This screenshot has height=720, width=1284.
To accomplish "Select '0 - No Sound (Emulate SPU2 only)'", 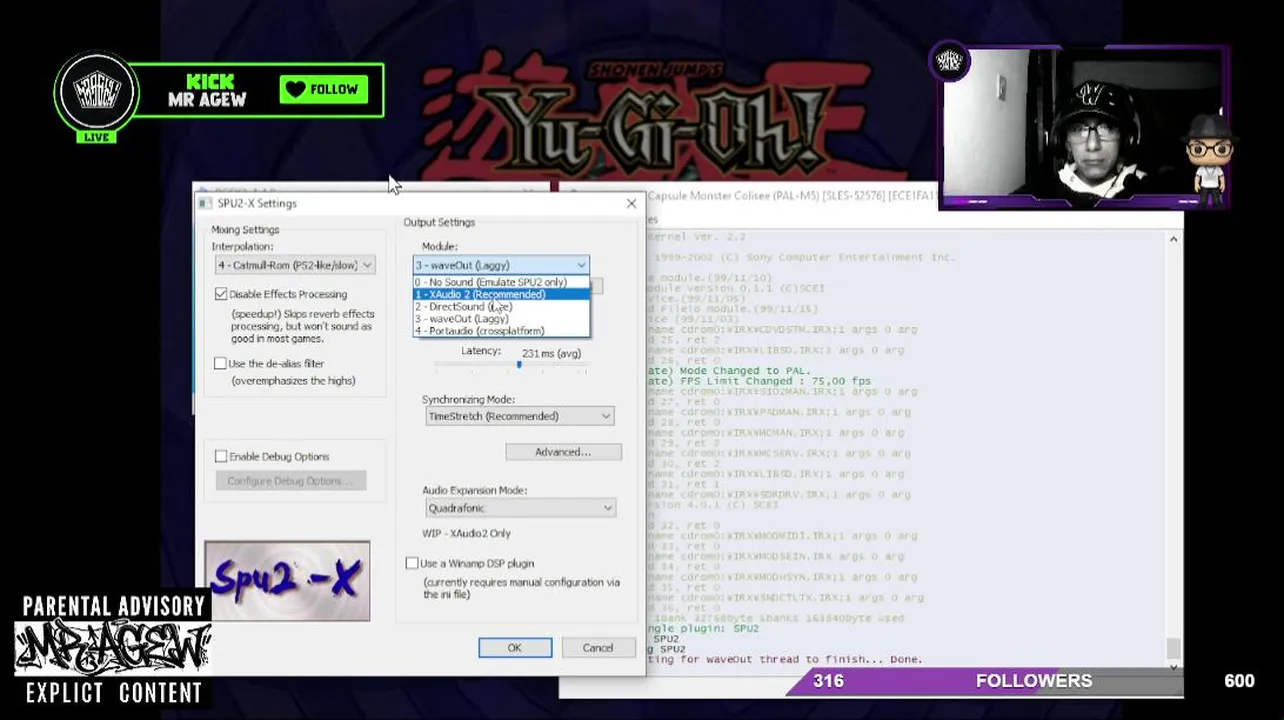I will [x=501, y=282].
